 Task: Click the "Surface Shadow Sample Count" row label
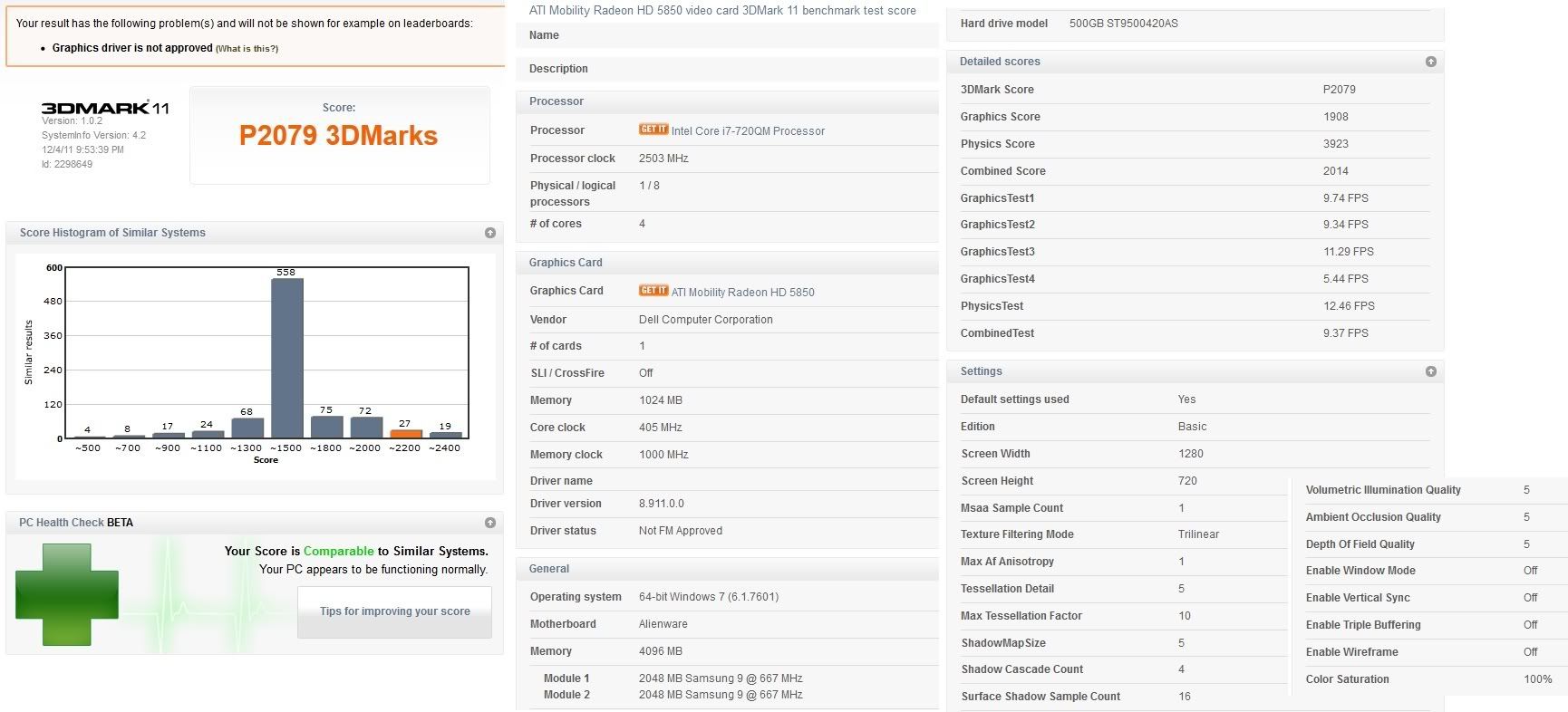click(1040, 697)
